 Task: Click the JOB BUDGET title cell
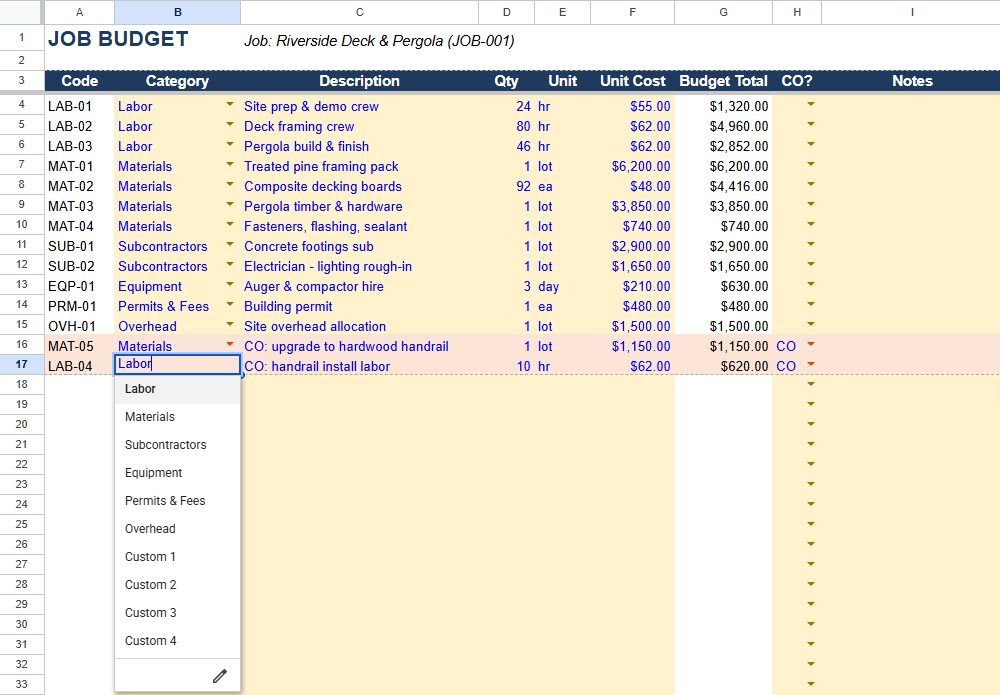(x=118, y=39)
